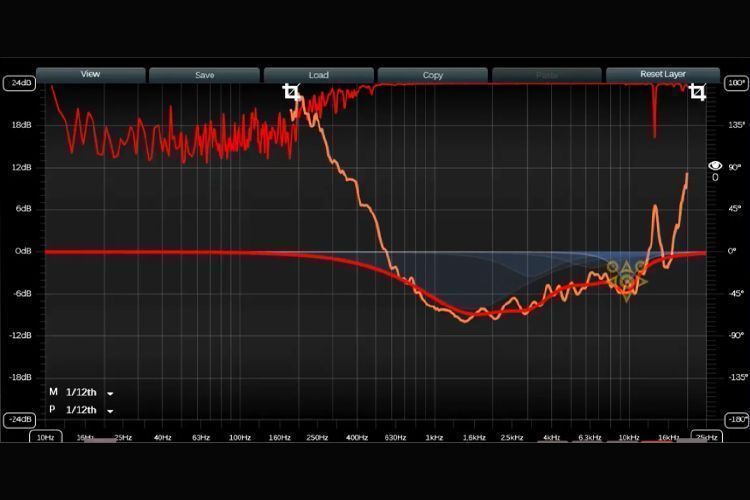750x500 pixels.
Task: Toggle the eye visibility icon at right
Action: pos(715,166)
